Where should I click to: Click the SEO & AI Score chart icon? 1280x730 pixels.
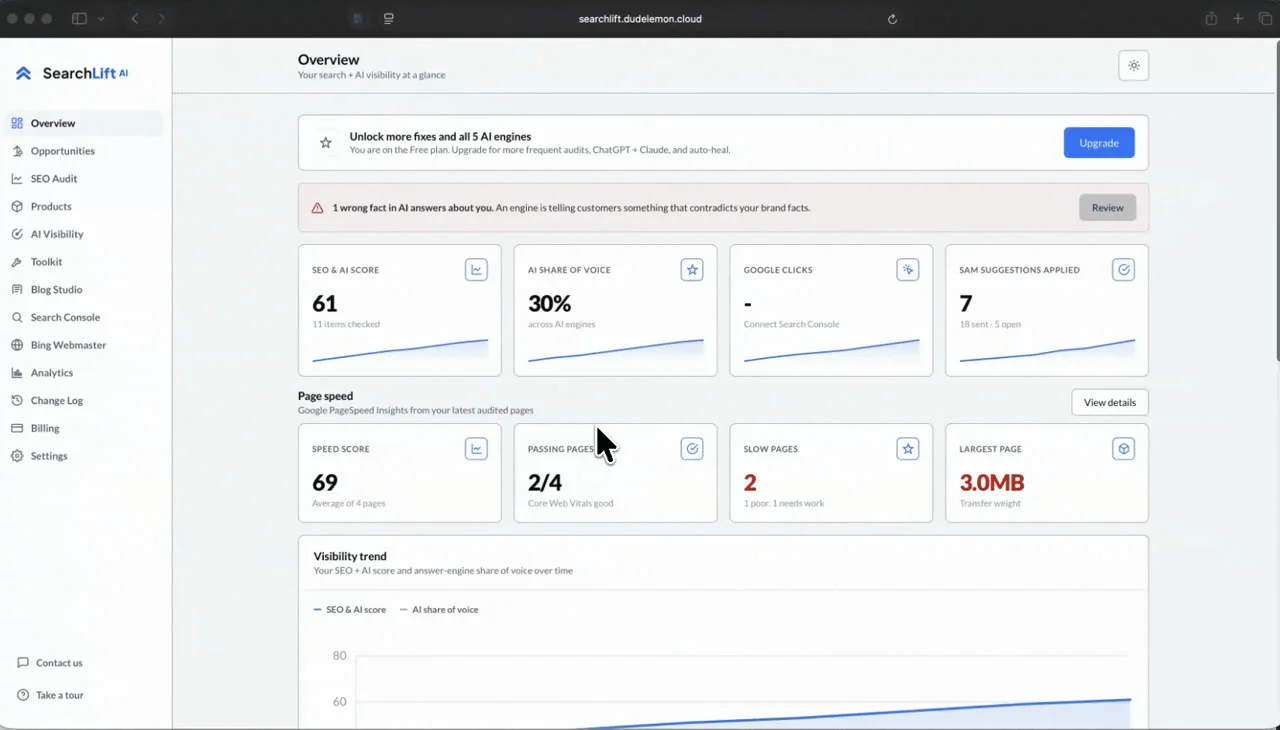click(476, 270)
